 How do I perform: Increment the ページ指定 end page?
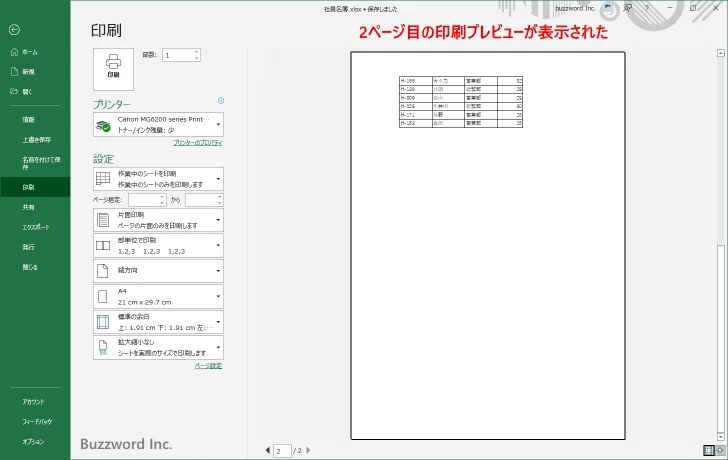pyautogui.click(x=220, y=197)
